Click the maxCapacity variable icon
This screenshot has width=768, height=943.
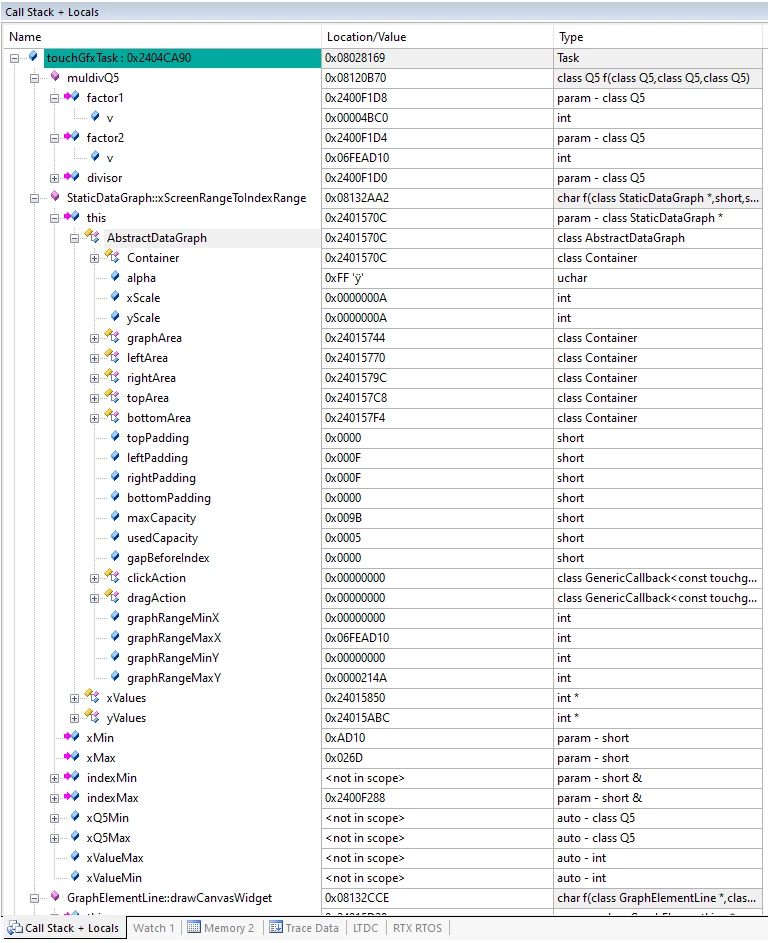(115, 517)
